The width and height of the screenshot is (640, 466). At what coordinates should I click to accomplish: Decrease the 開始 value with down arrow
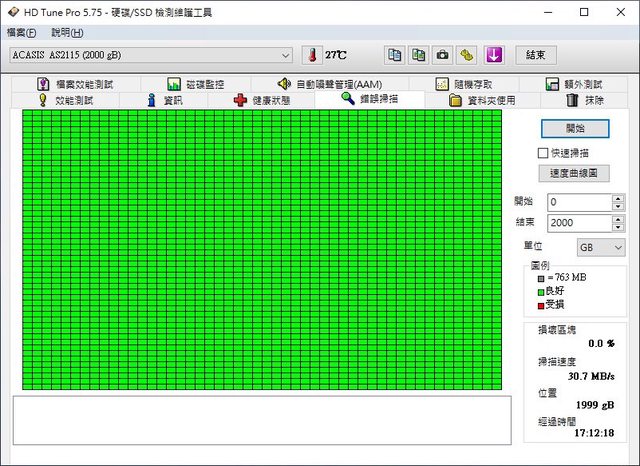click(617, 206)
